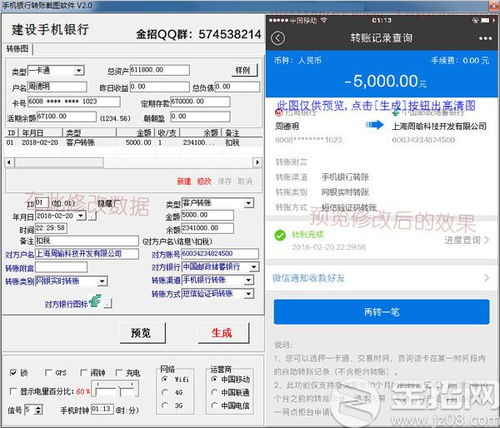500x428 pixels.
Task: Tap the 再转一笔 button
Action: [382, 312]
